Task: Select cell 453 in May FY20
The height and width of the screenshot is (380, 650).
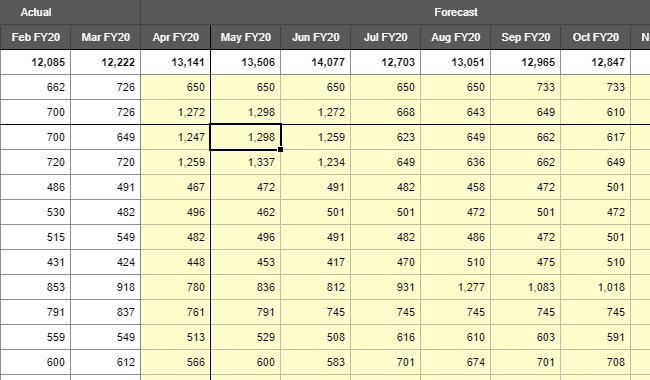Action: point(246,262)
